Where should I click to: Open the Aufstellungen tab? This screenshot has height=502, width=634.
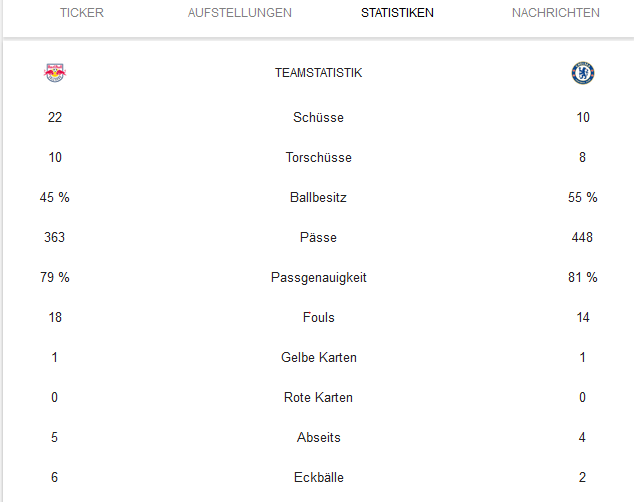tap(239, 13)
